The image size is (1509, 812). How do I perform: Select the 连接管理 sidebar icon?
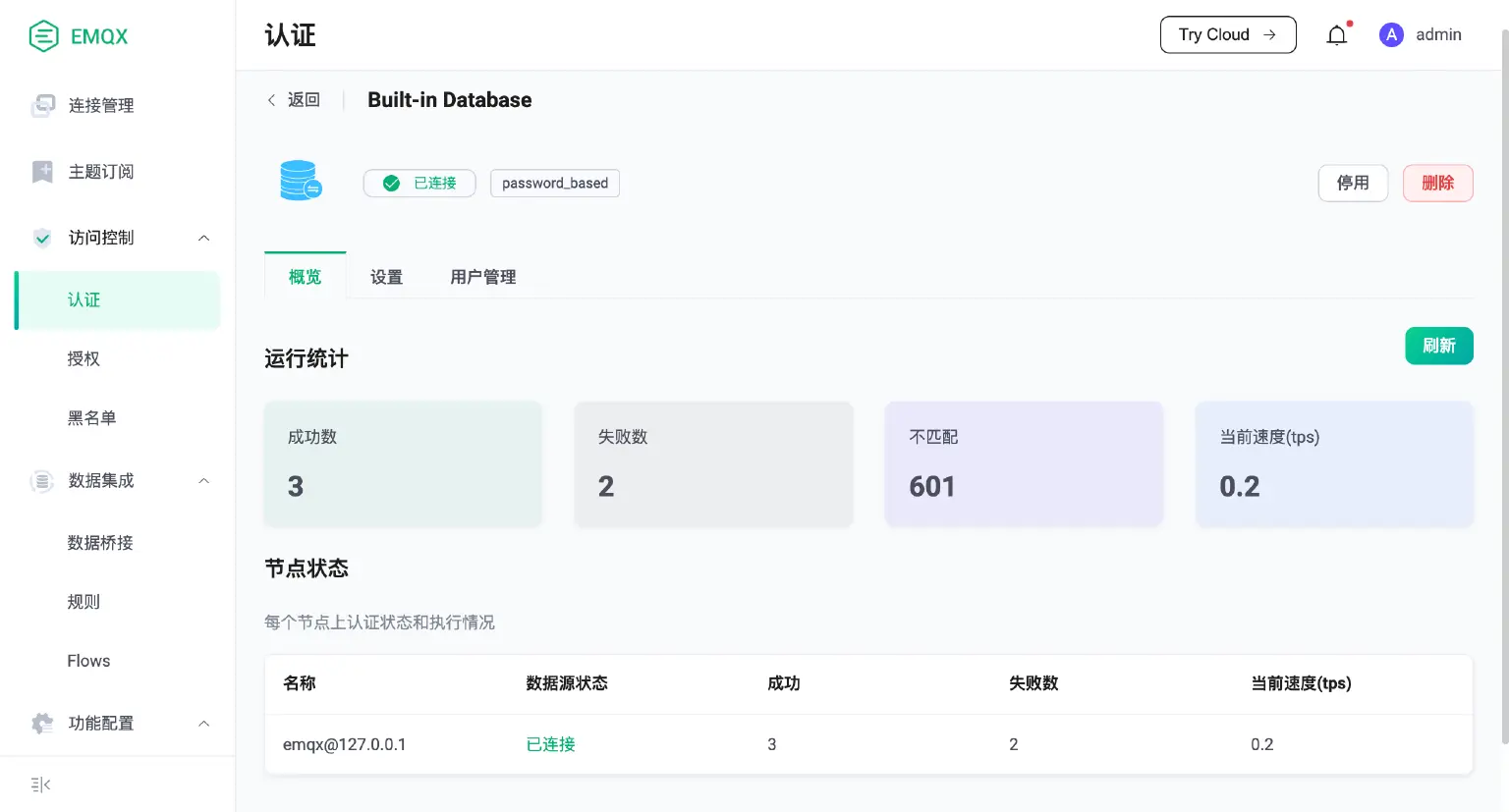41,105
